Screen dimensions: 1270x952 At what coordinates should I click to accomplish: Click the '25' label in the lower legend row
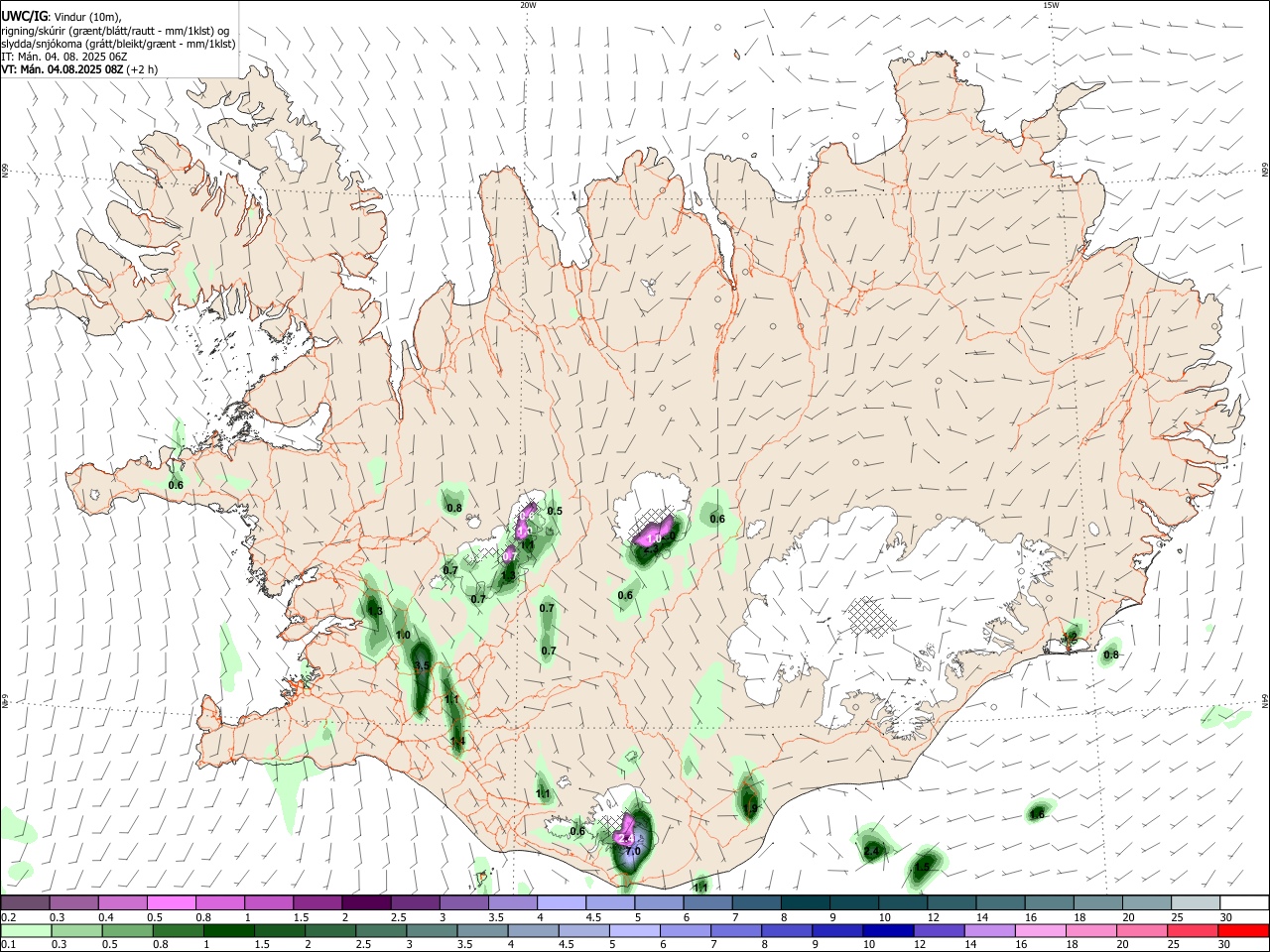1173,944
